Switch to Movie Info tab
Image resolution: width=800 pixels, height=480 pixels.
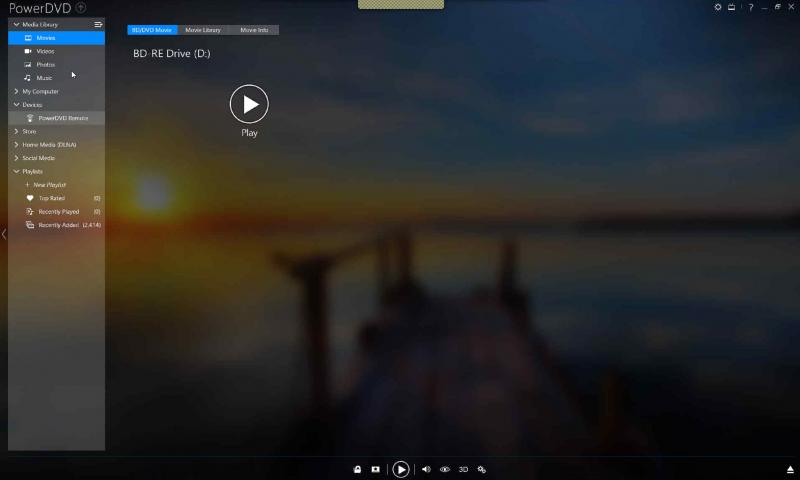254,30
